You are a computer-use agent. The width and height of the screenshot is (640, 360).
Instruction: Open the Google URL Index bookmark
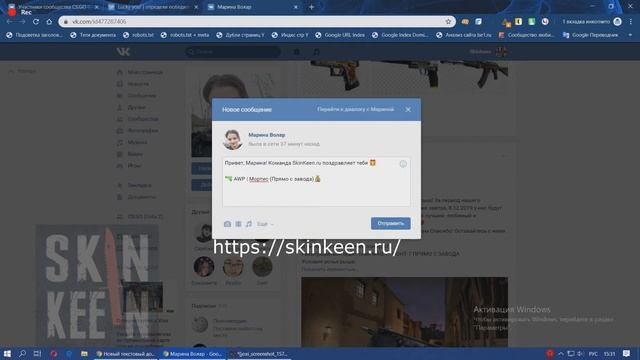[340, 35]
